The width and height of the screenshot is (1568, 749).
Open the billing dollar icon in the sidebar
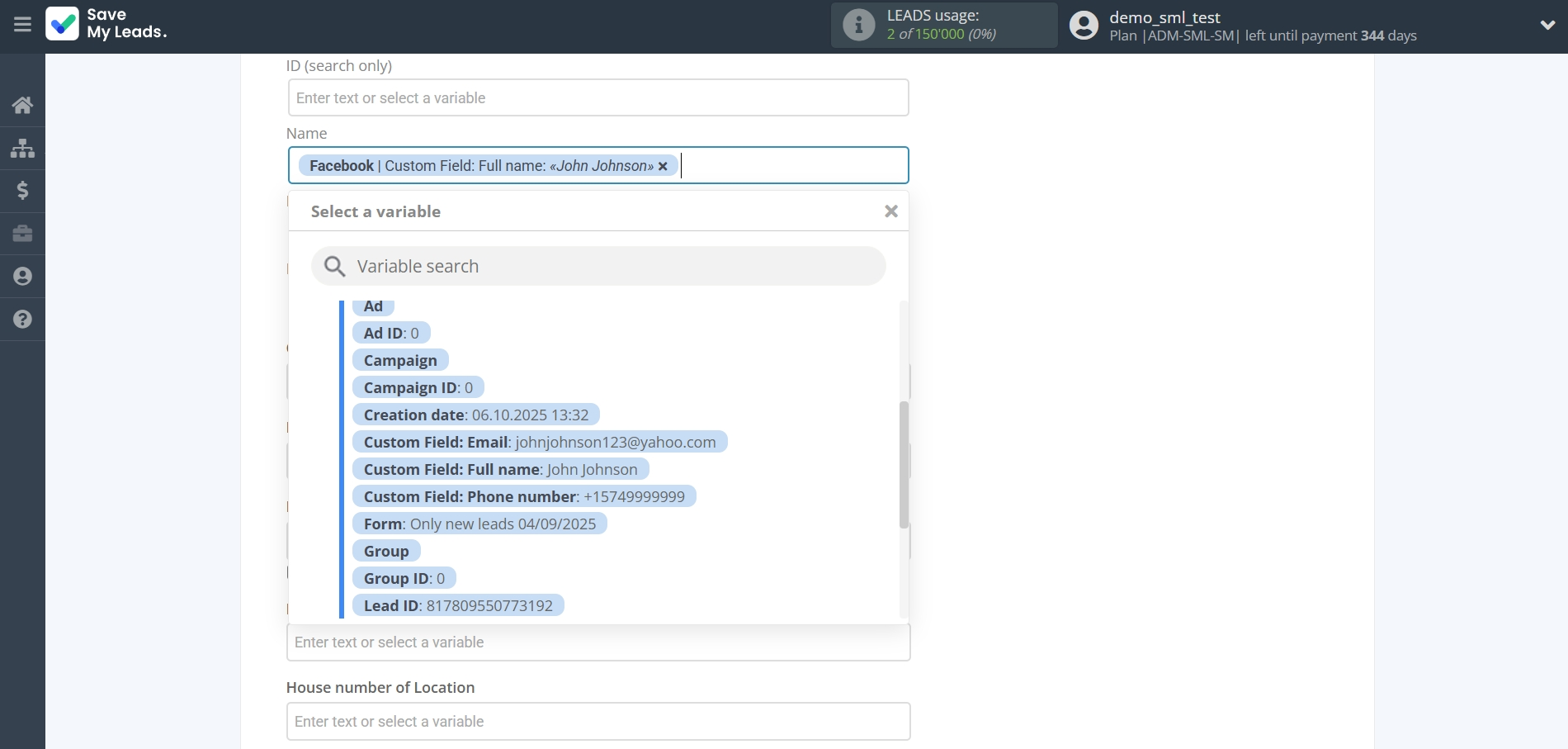(x=22, y=191)
